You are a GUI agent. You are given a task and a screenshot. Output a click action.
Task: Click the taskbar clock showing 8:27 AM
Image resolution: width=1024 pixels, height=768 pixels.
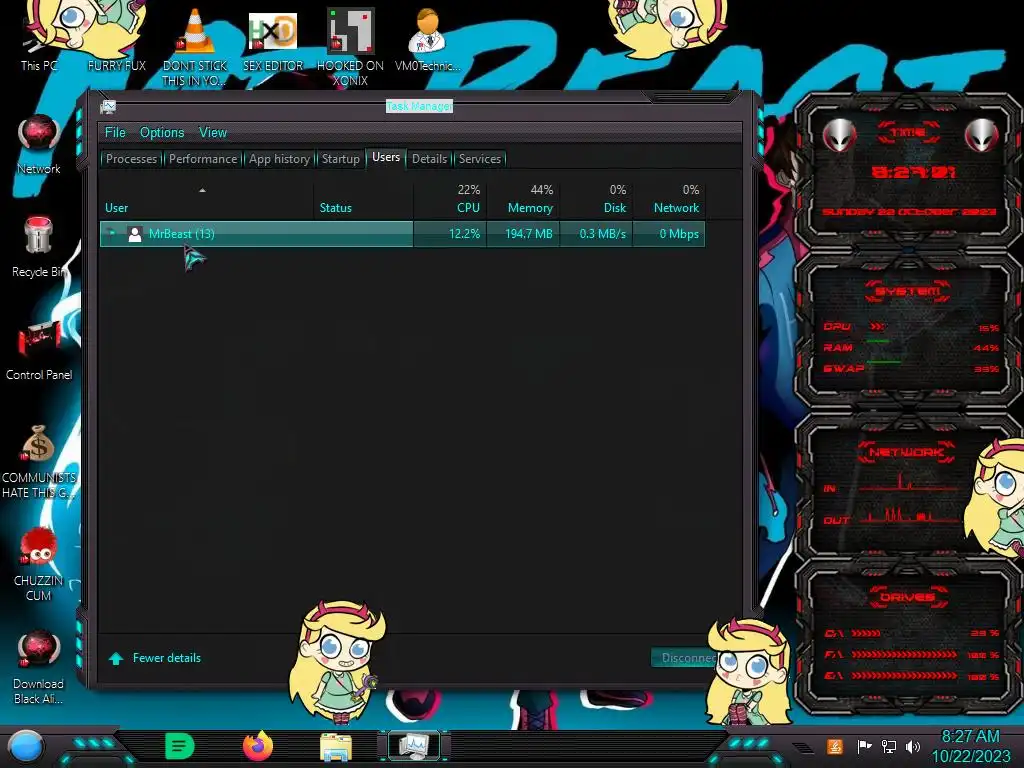coord(970,746)
